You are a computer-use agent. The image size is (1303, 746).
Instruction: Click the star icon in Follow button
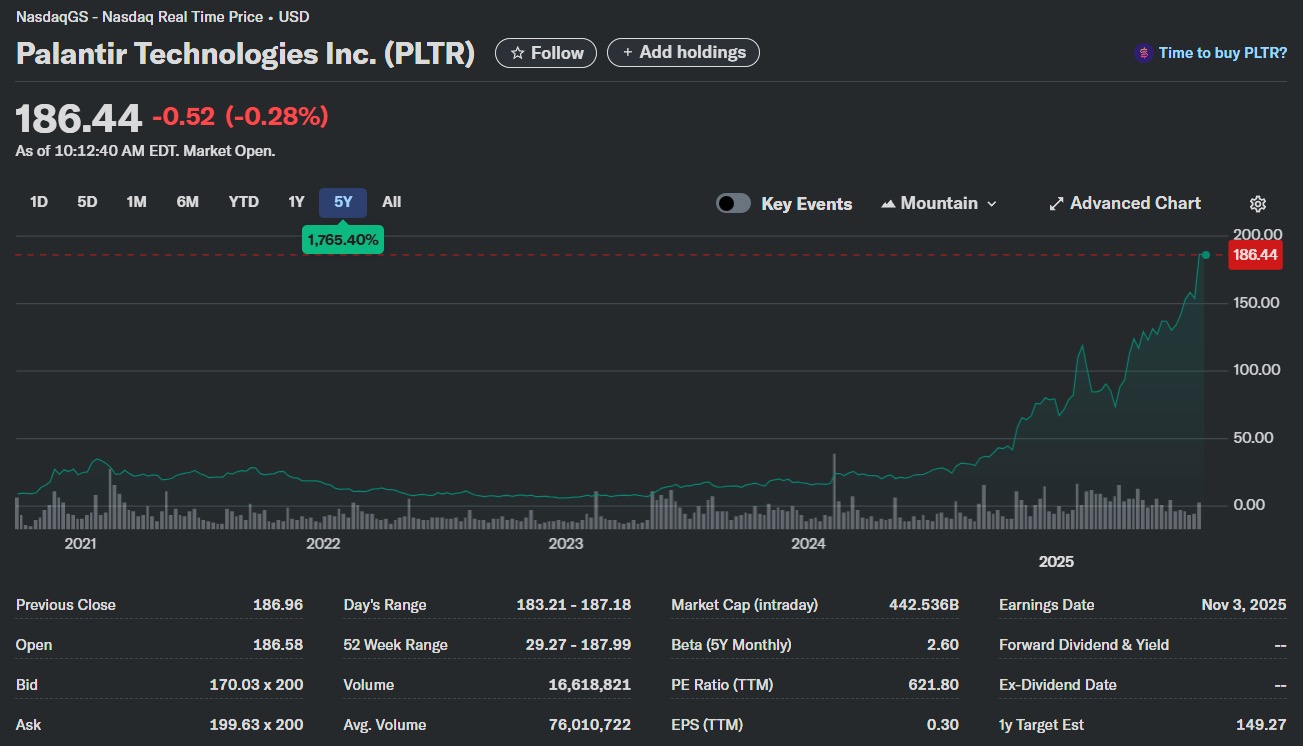coord(517,53)
